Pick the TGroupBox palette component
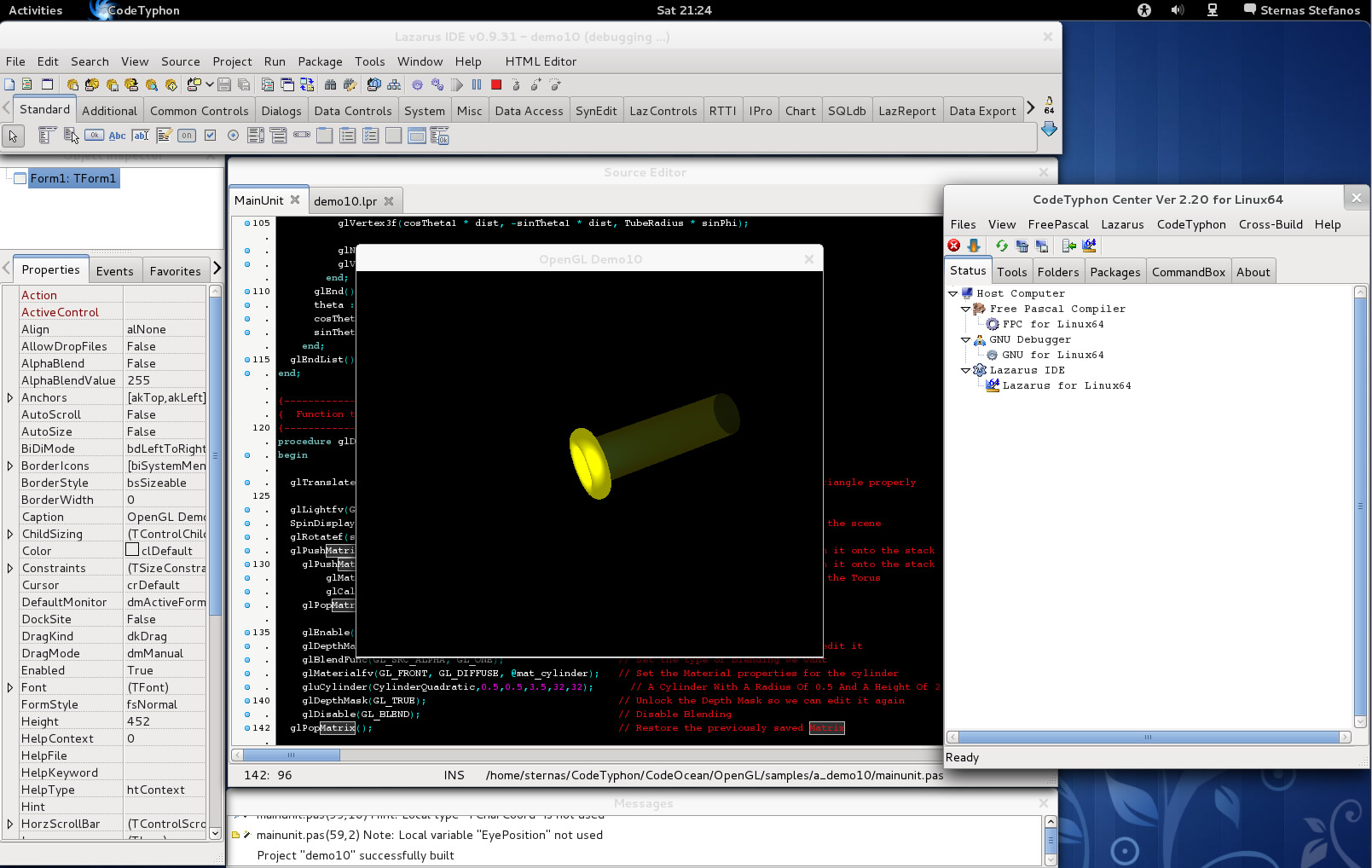Image resolution: width=1372 pixels, height=868 pixels. (325, 136)
